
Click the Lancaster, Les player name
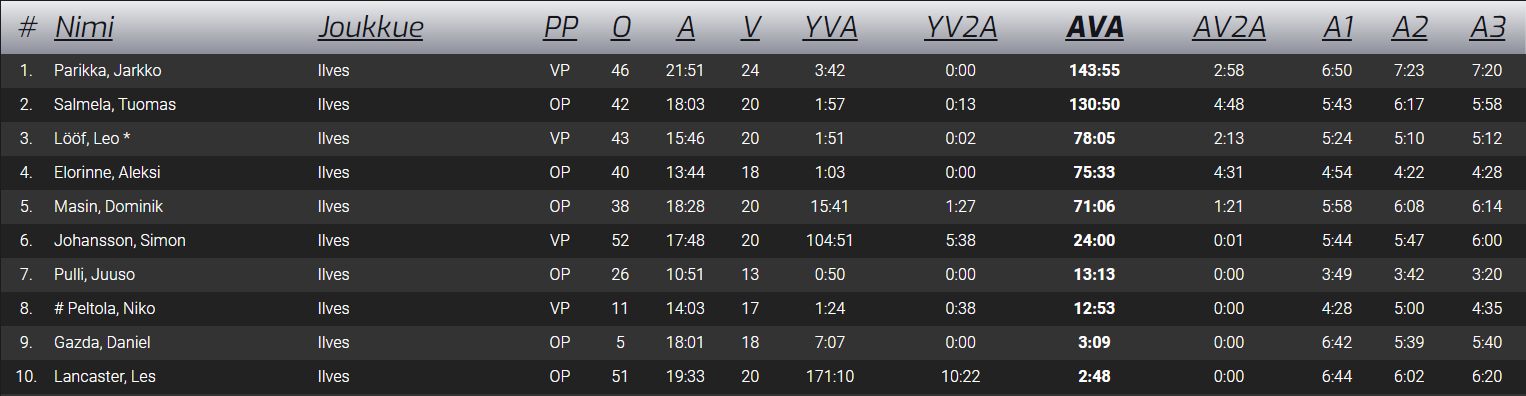pyautogui.click(x=105, y=377)
